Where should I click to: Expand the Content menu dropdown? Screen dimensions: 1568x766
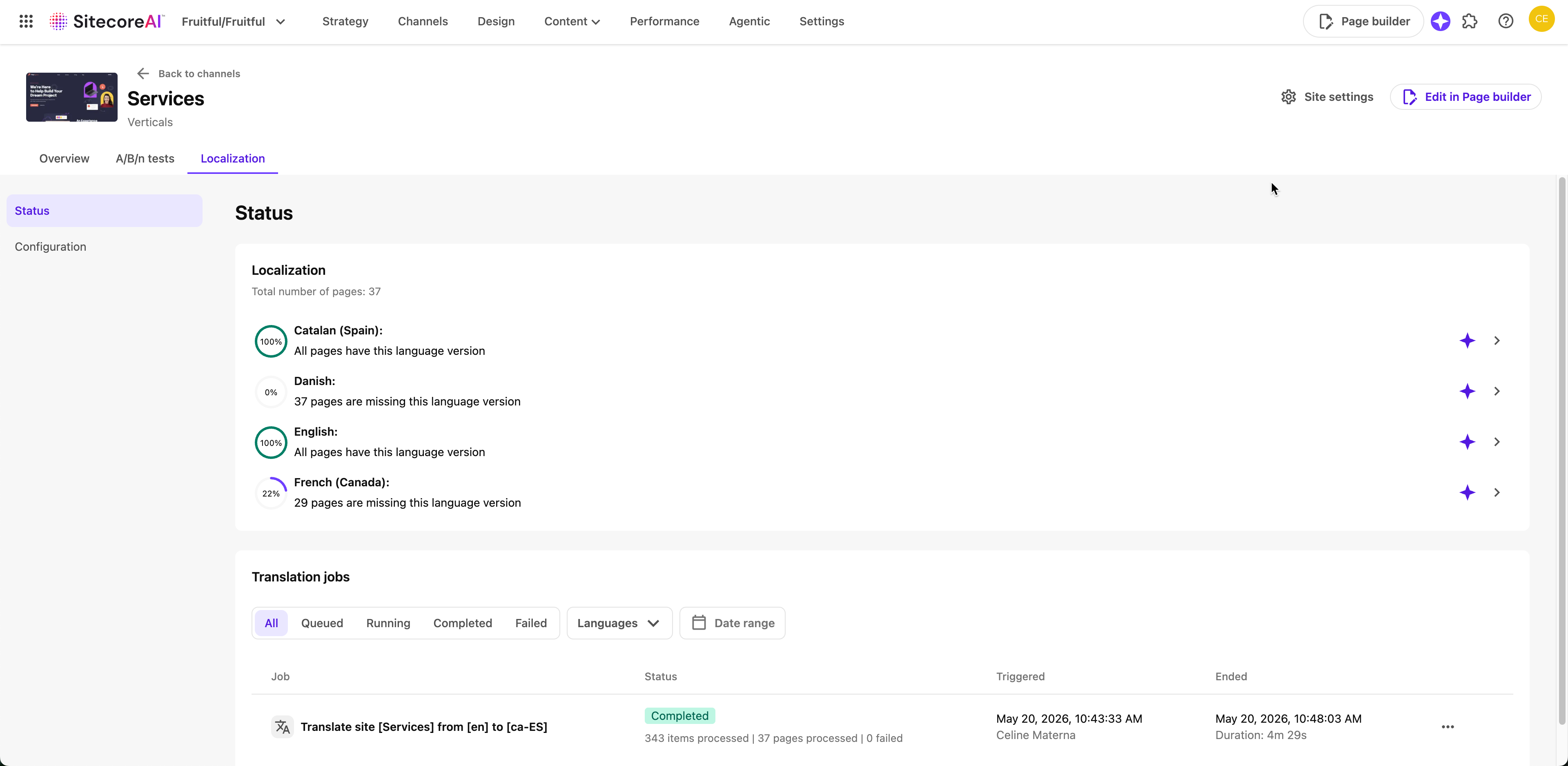coord(572,21)
